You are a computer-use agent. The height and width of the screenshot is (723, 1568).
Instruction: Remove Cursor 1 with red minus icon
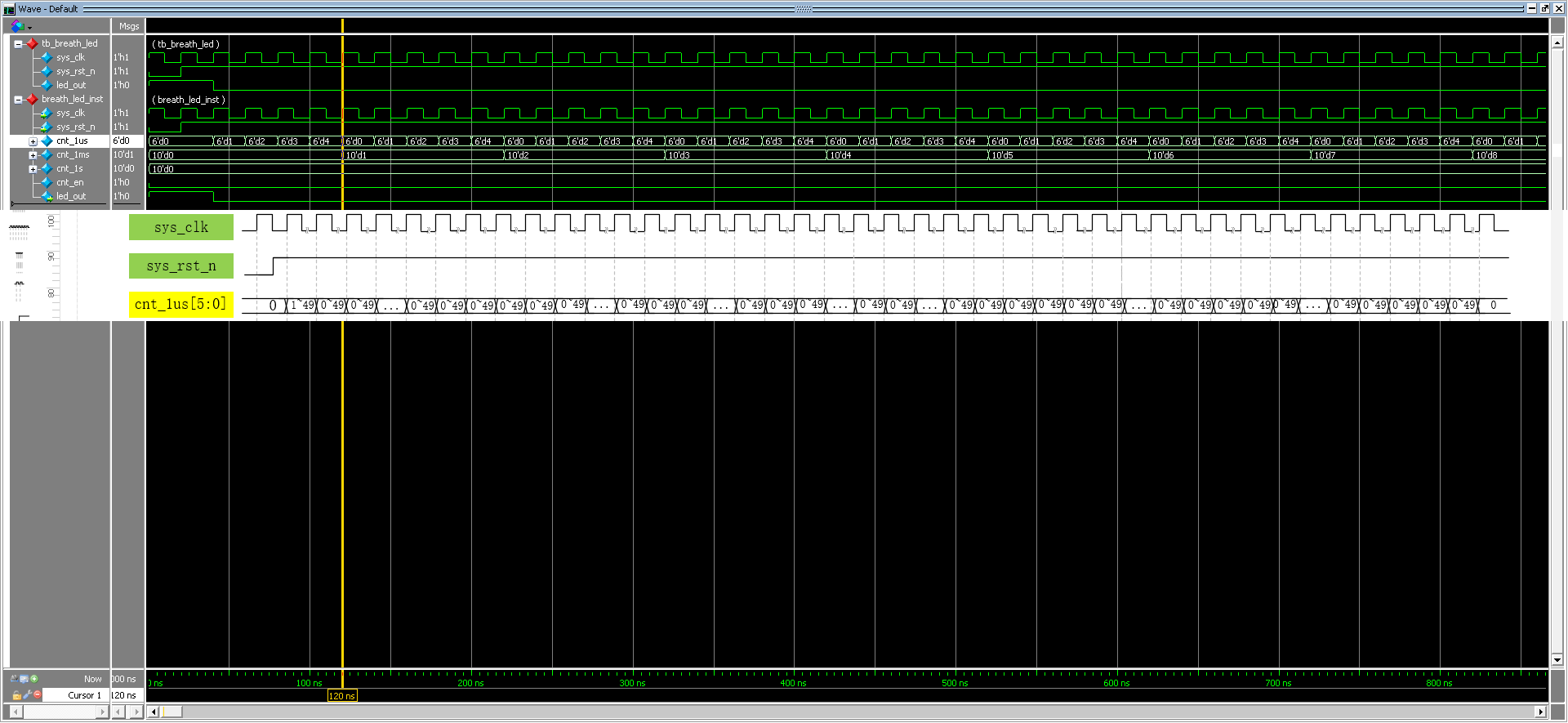pyautogui.click(x=37, y=695)
